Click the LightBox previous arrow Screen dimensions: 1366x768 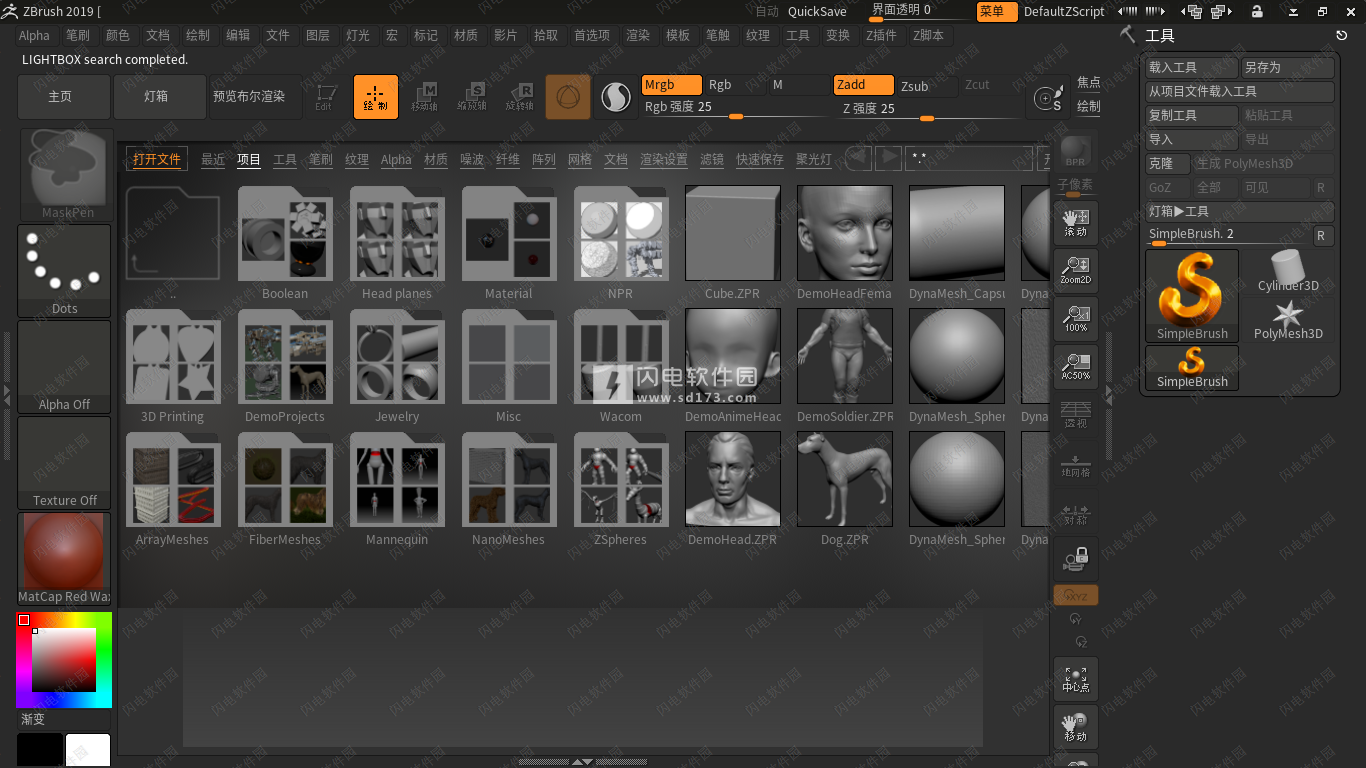tap(859, 159)
